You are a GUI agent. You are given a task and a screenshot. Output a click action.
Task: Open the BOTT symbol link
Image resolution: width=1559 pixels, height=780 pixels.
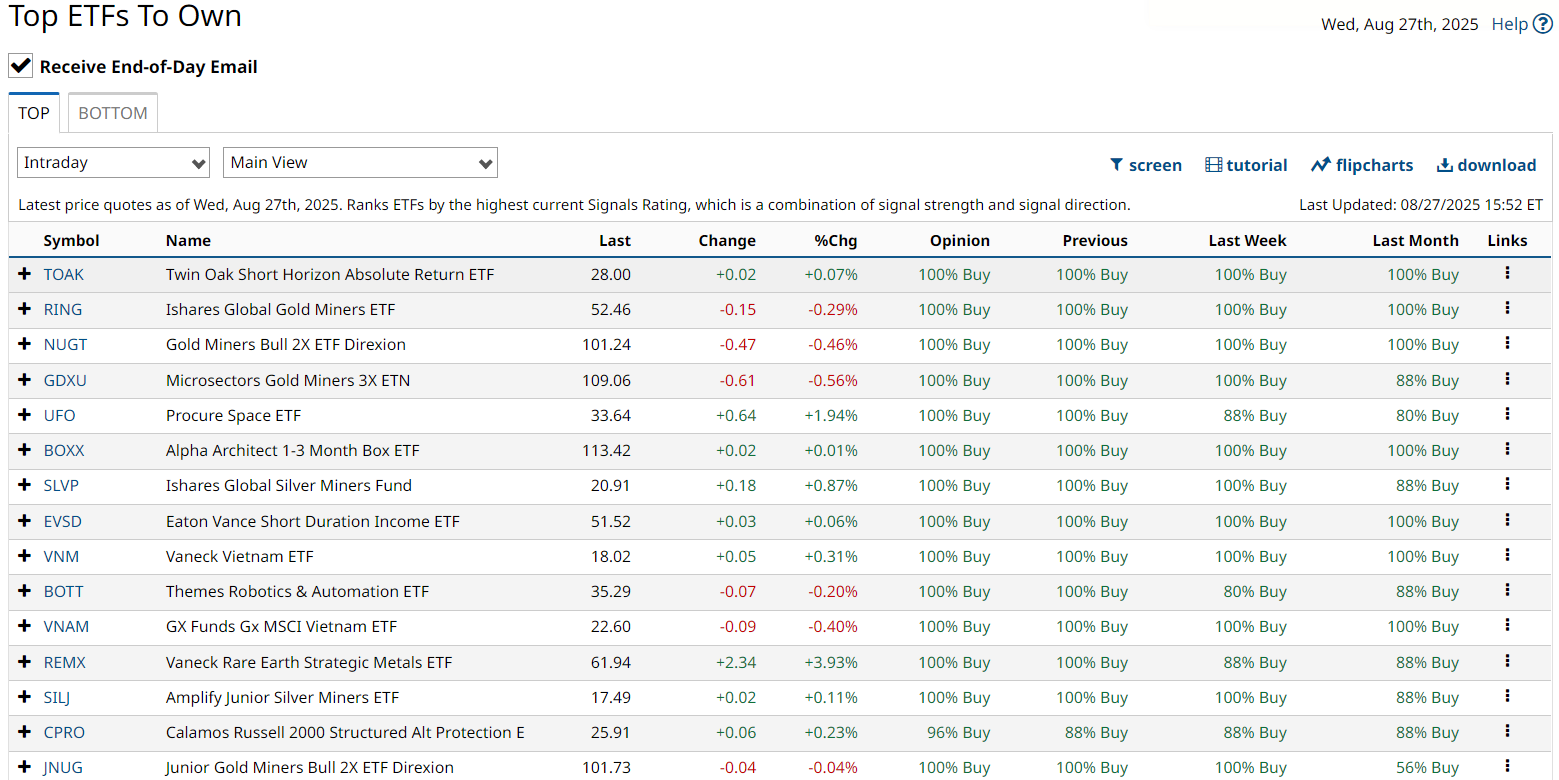coord(64,591)
